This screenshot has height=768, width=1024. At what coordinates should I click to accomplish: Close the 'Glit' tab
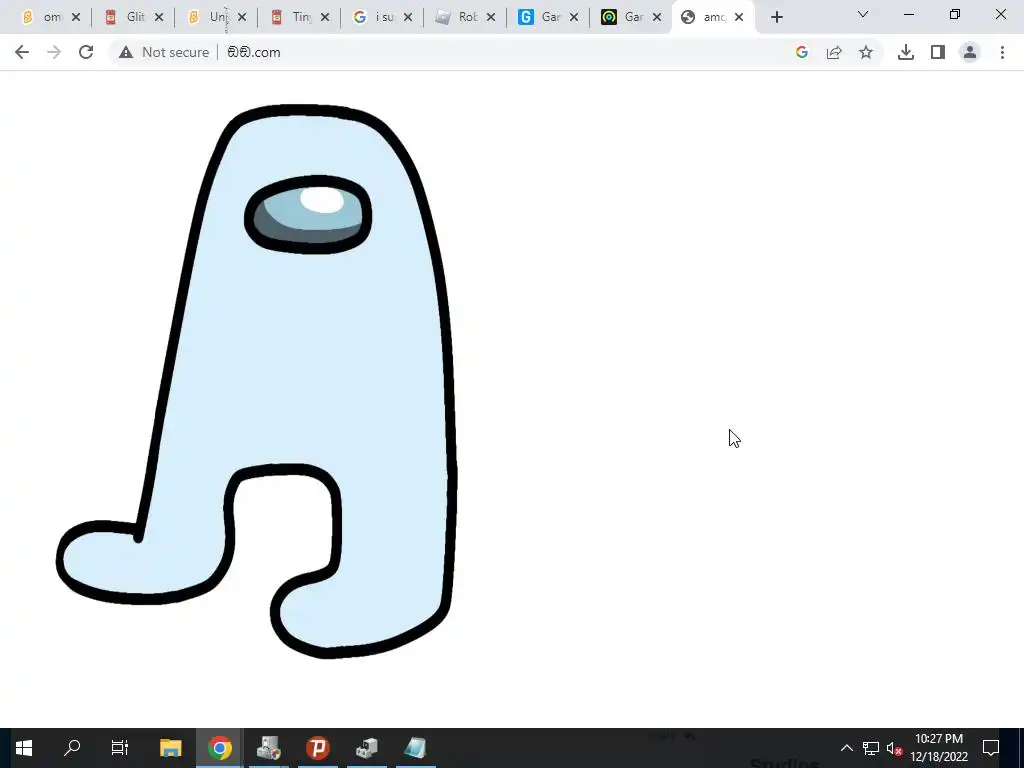pyautogui.click(x=159, y=18)
